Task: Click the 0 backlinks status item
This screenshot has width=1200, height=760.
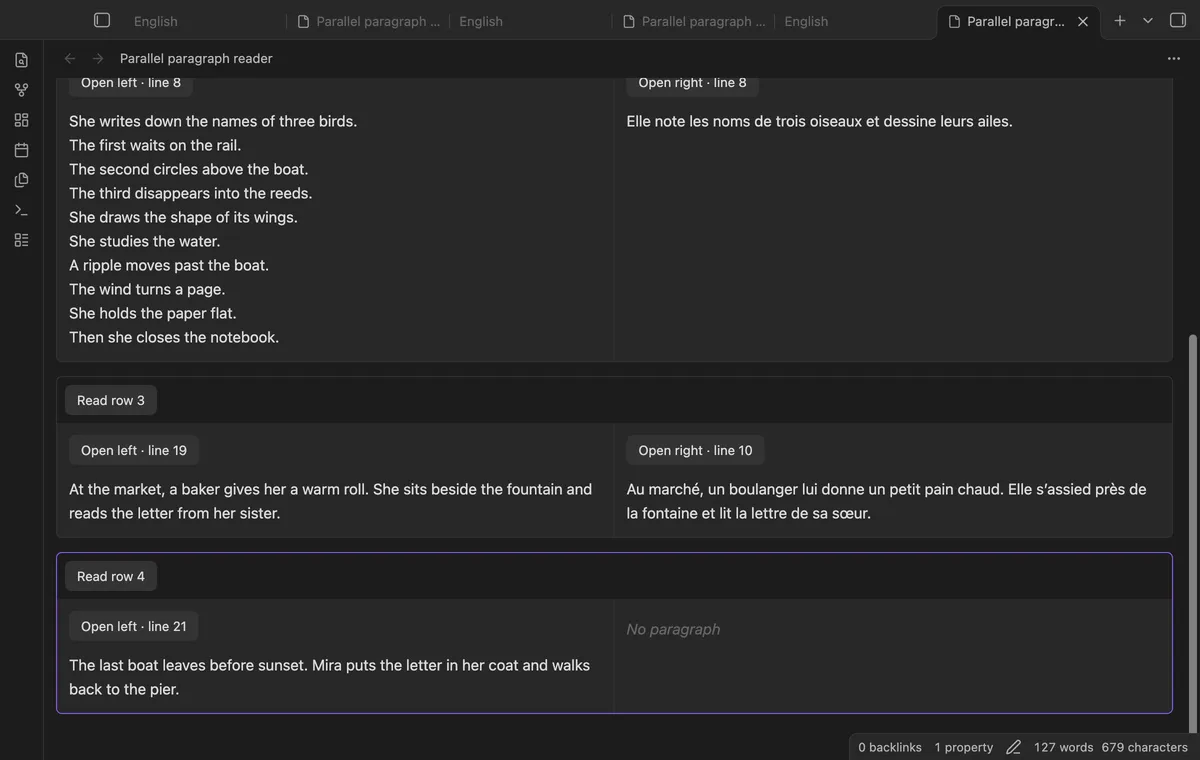Action: coord(890,747)
